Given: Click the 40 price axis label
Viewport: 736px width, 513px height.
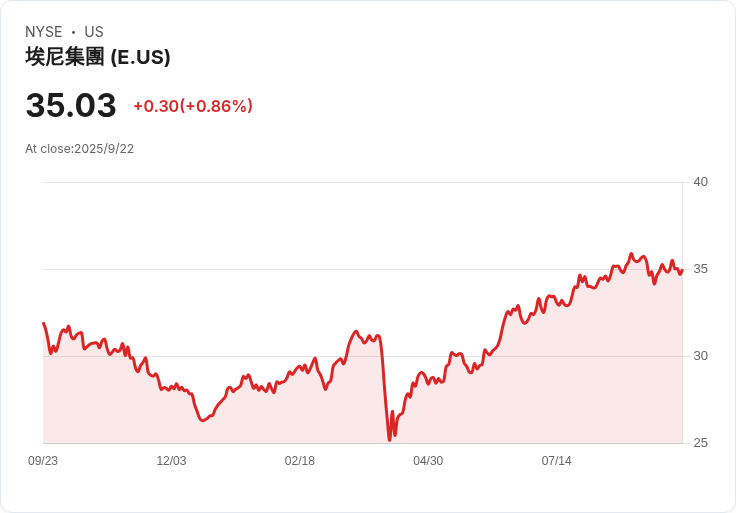Looking at the screenshot, I should pos(700,182).
